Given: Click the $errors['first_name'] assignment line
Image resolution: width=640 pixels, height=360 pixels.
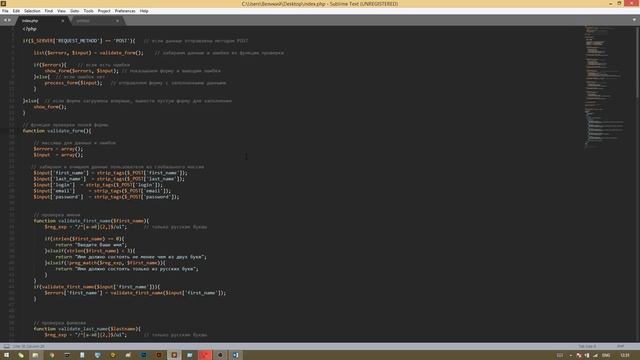Looking at the screenshot, I should [x=135, y=293].
